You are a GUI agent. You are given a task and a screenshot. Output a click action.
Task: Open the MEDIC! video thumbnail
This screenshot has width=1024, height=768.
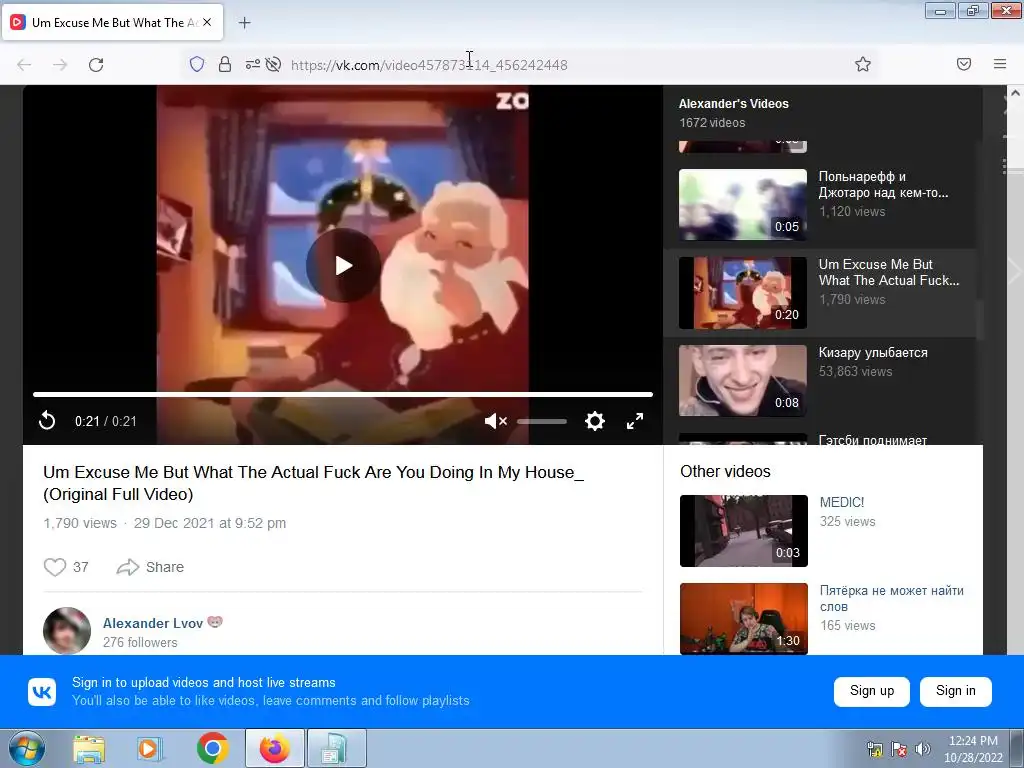tap(744, 531)
